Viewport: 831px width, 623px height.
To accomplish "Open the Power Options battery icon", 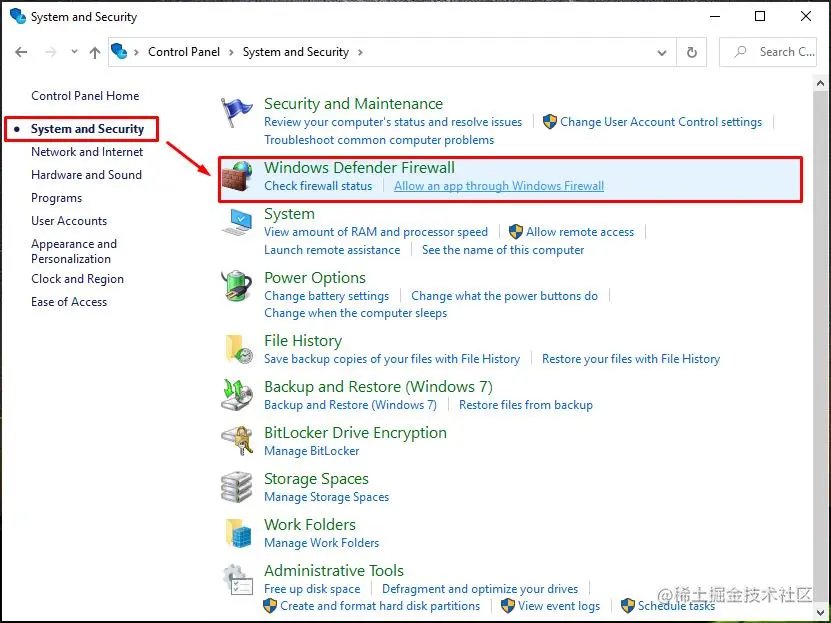I will (x=236, y=286).
